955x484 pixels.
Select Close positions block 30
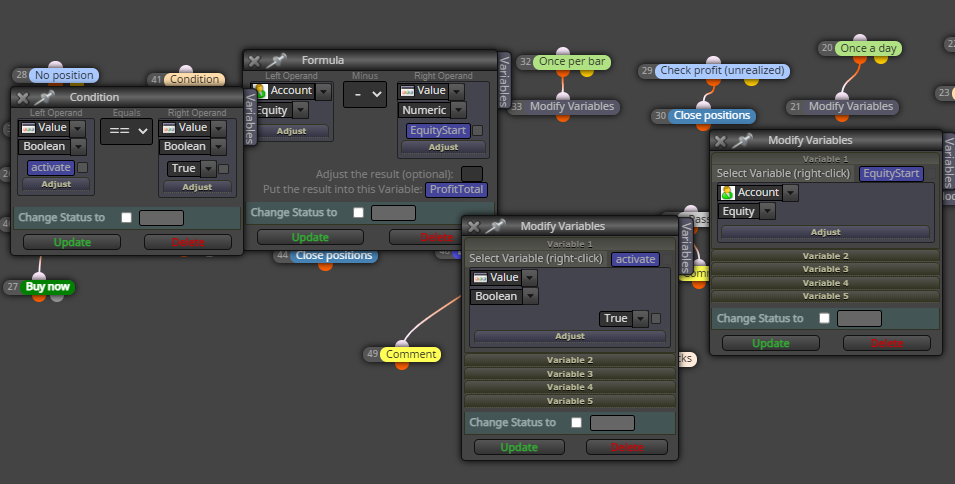pos(711,116)
